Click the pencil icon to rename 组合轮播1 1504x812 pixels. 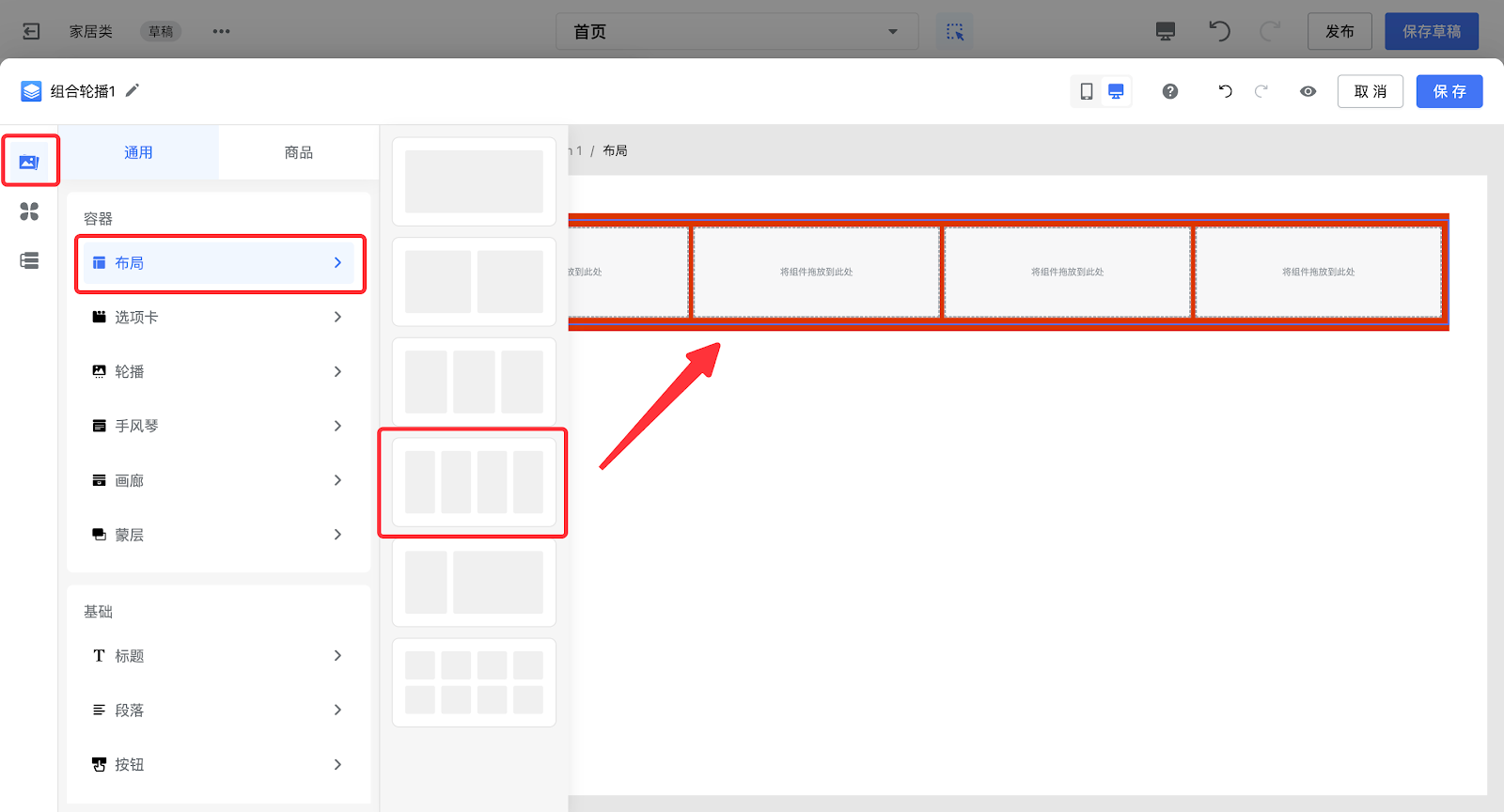(133, 90)
